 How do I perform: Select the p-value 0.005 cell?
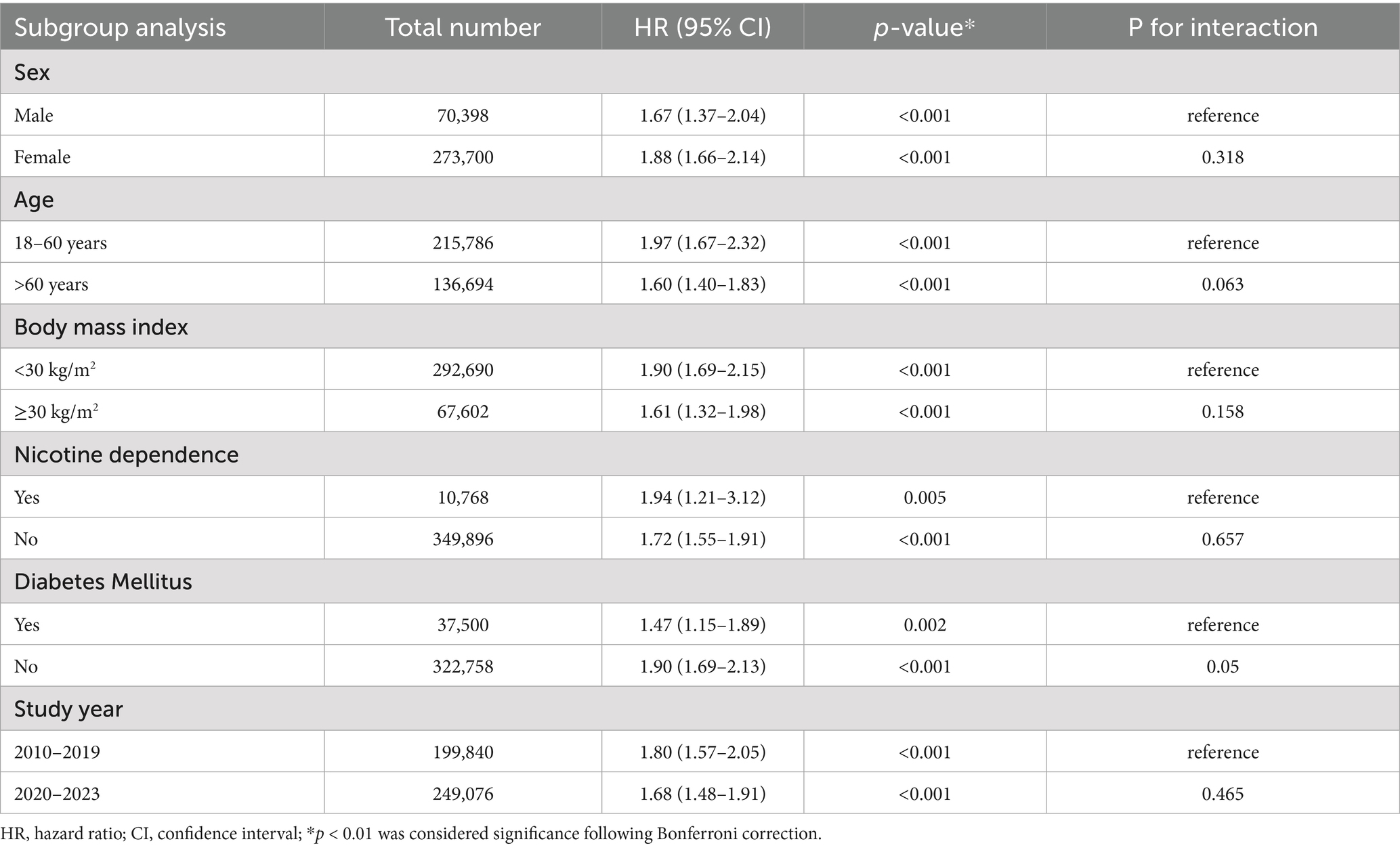(x=925, y=498)
